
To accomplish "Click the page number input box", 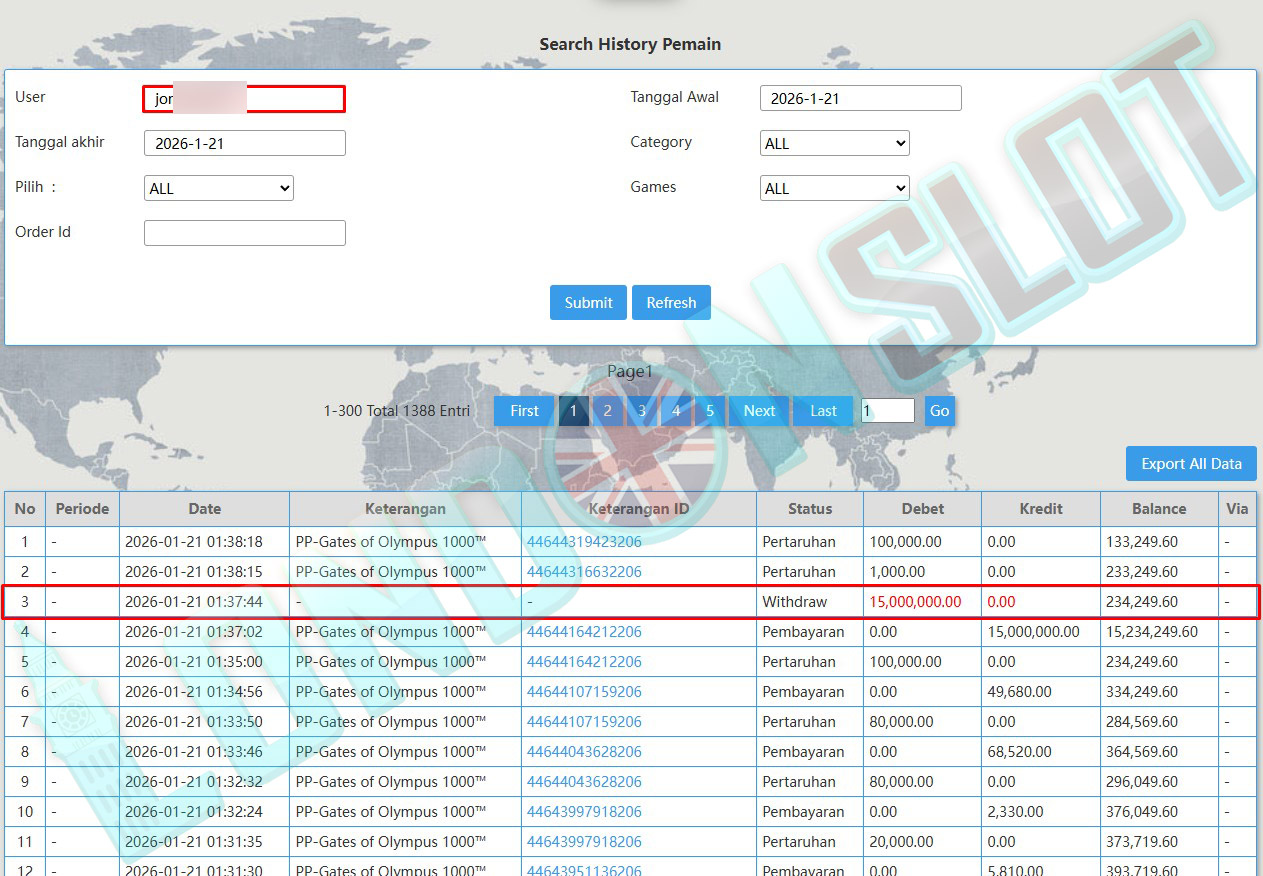I will [x=887, y=411].
